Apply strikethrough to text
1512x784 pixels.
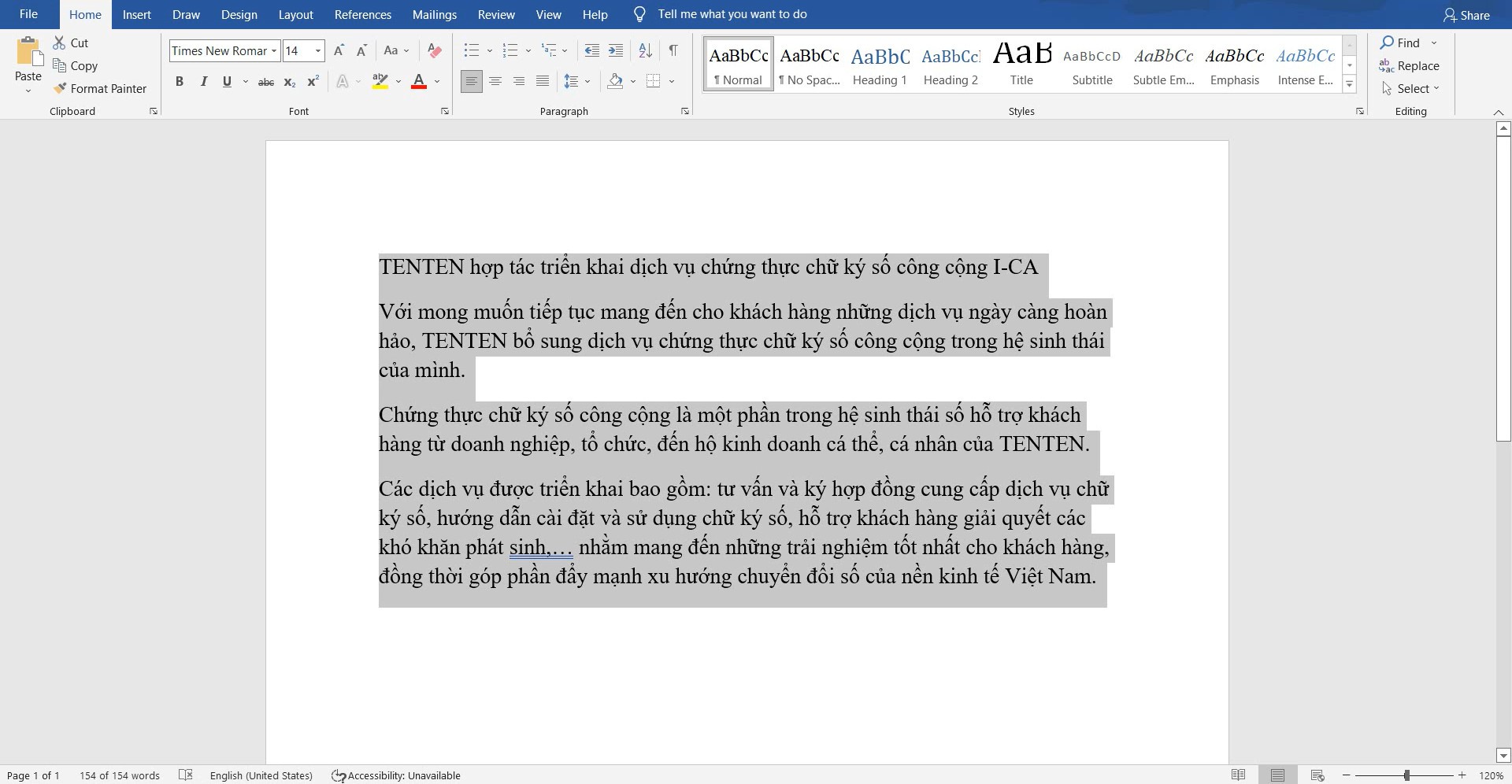click(266, 82)
